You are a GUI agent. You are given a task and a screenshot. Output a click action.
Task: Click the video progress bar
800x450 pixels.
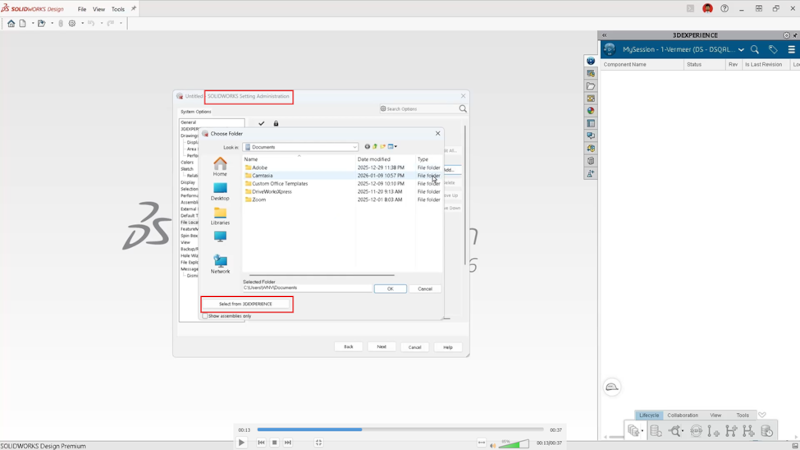(x=401, y=430)
